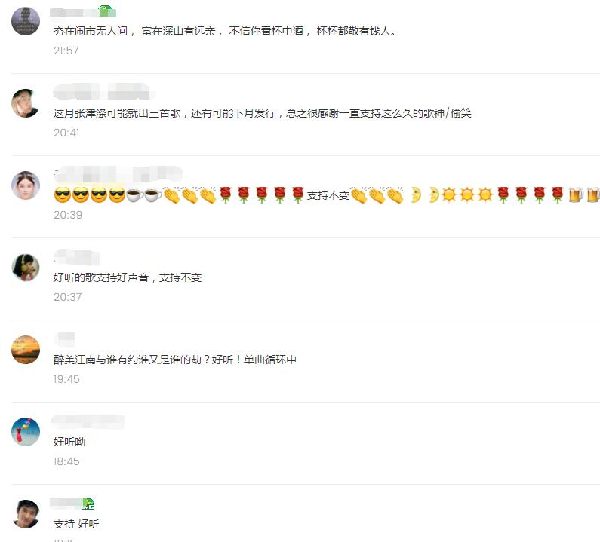Screen dimensions: 600x542
Task: Open the woman's portrait avatar next to emoji comment
Action: [x=26, y=185]
